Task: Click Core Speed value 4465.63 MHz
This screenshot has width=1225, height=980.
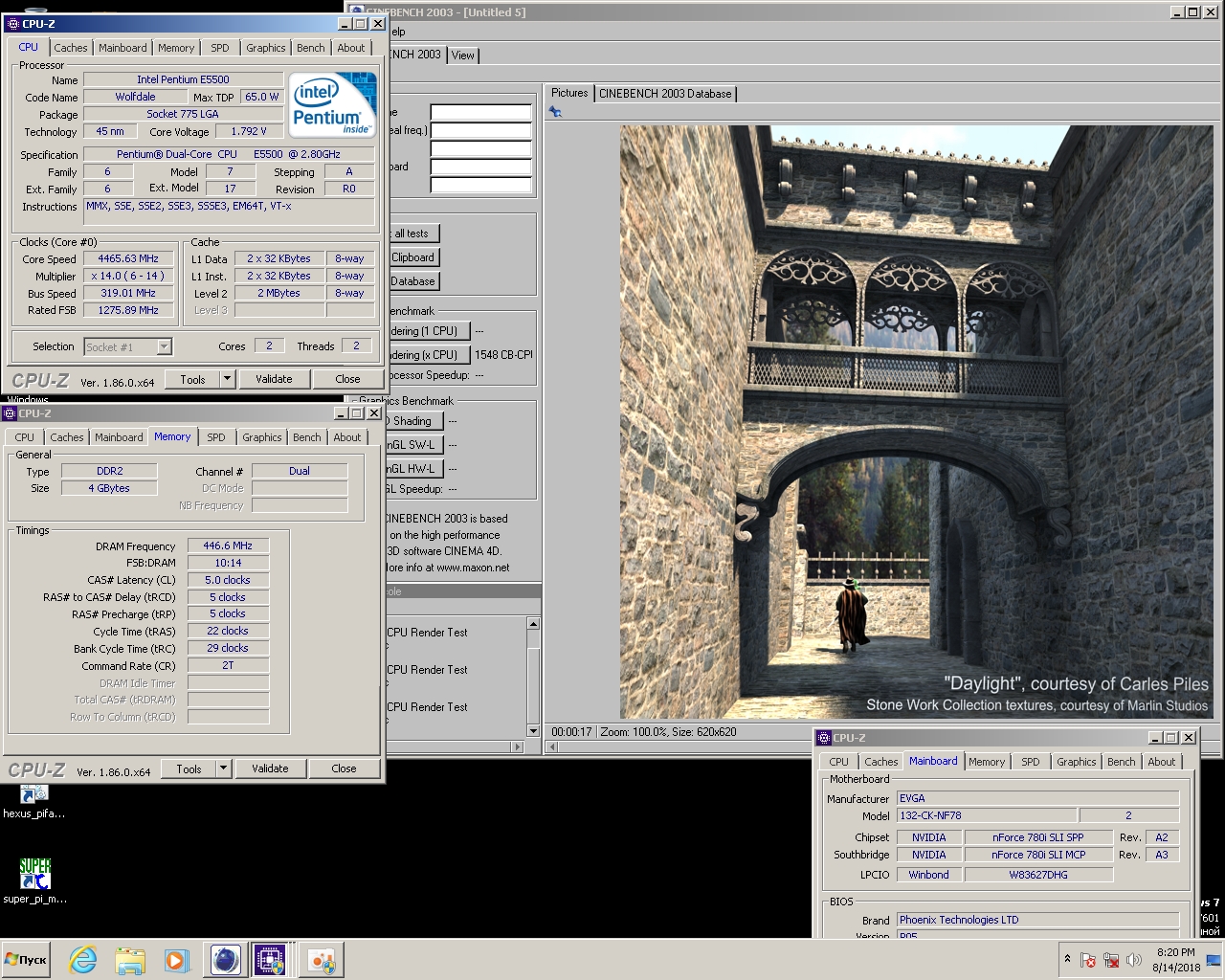Action: coord(128,258)
